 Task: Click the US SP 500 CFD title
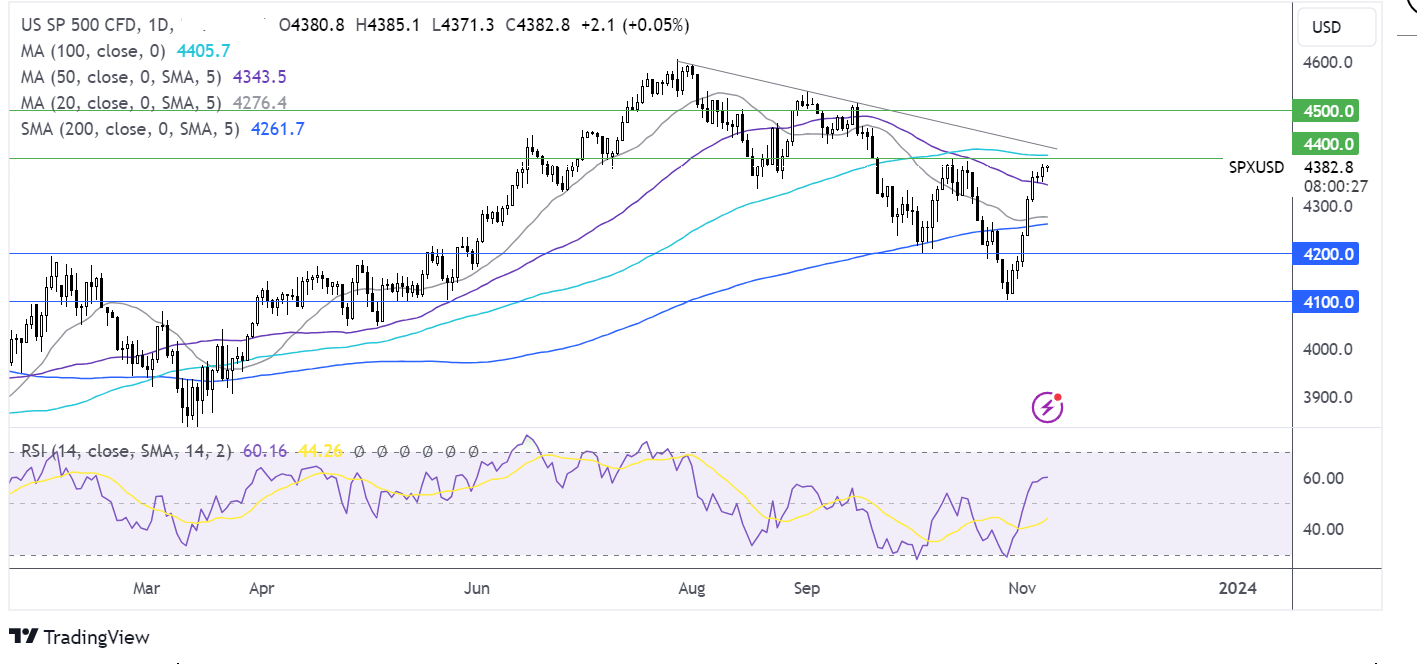80,24
